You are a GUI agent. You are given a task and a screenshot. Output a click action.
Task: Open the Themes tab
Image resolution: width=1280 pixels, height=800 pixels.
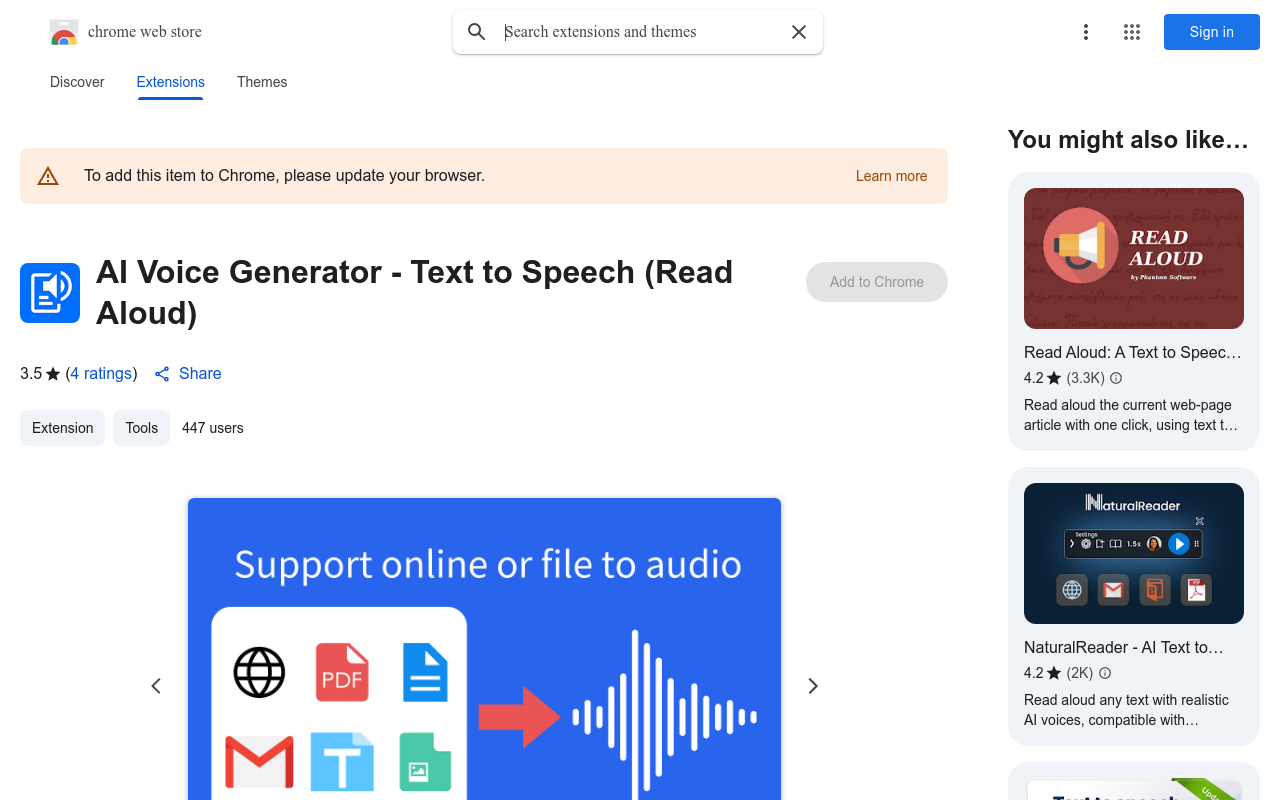262,82
